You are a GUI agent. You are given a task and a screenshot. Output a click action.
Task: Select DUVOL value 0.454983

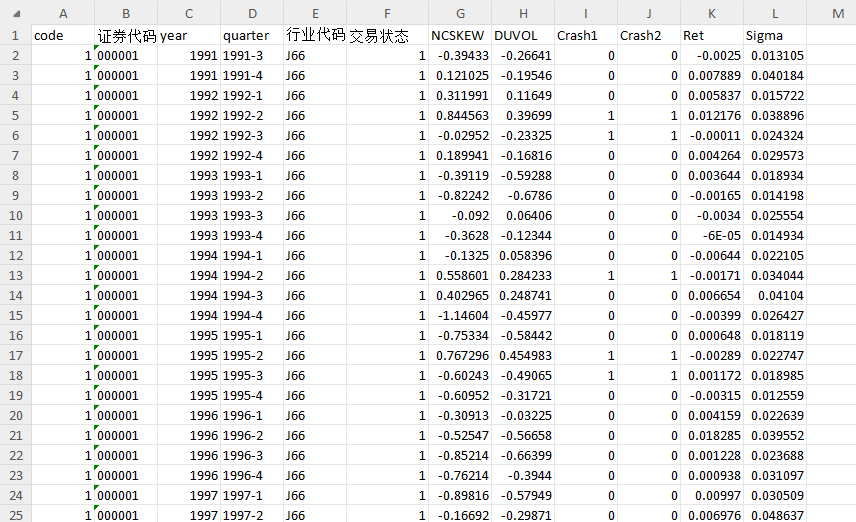tap(523, 356)
